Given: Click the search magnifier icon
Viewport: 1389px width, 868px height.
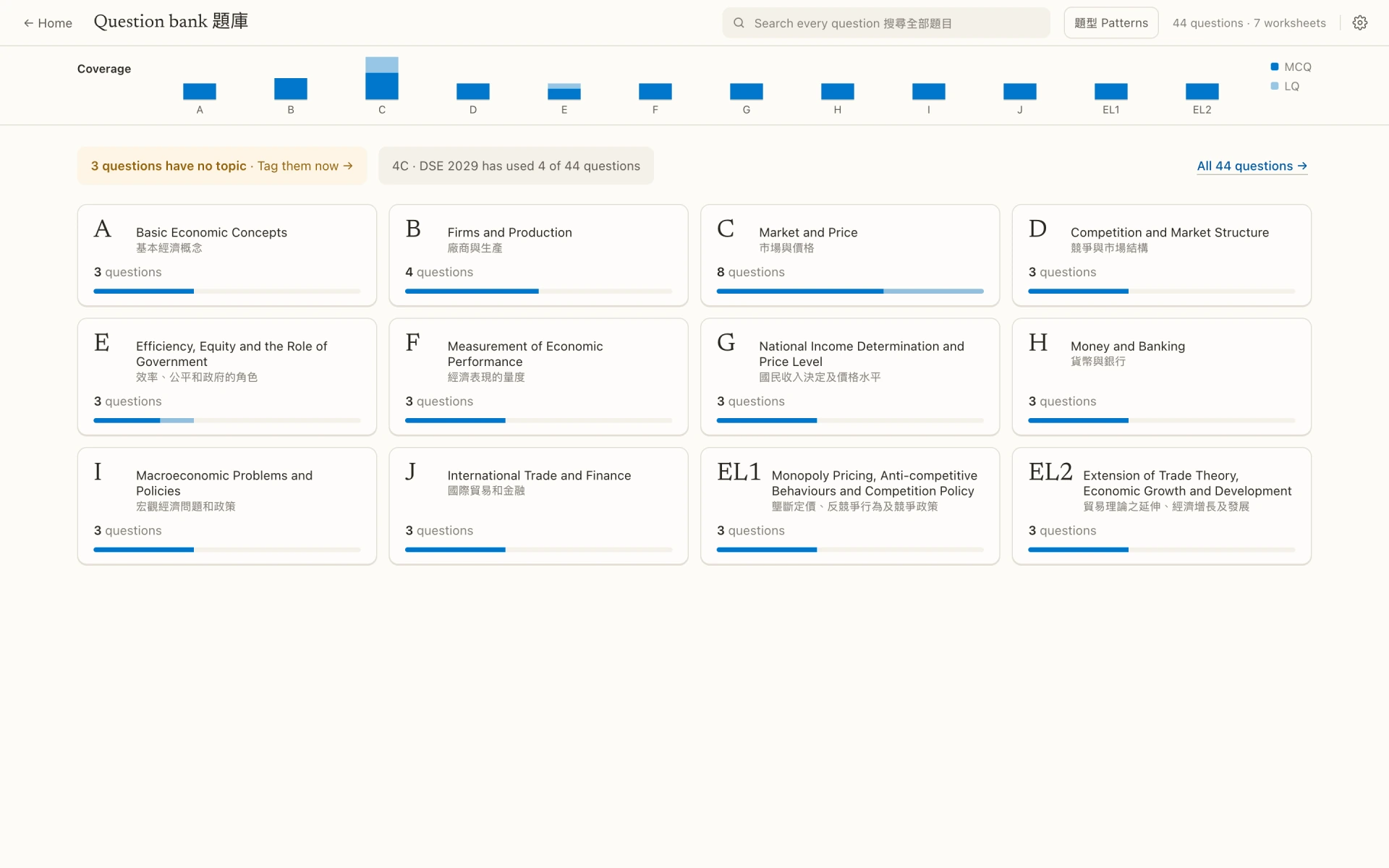Looking at the screenshot, I should (x=739, y=23).
